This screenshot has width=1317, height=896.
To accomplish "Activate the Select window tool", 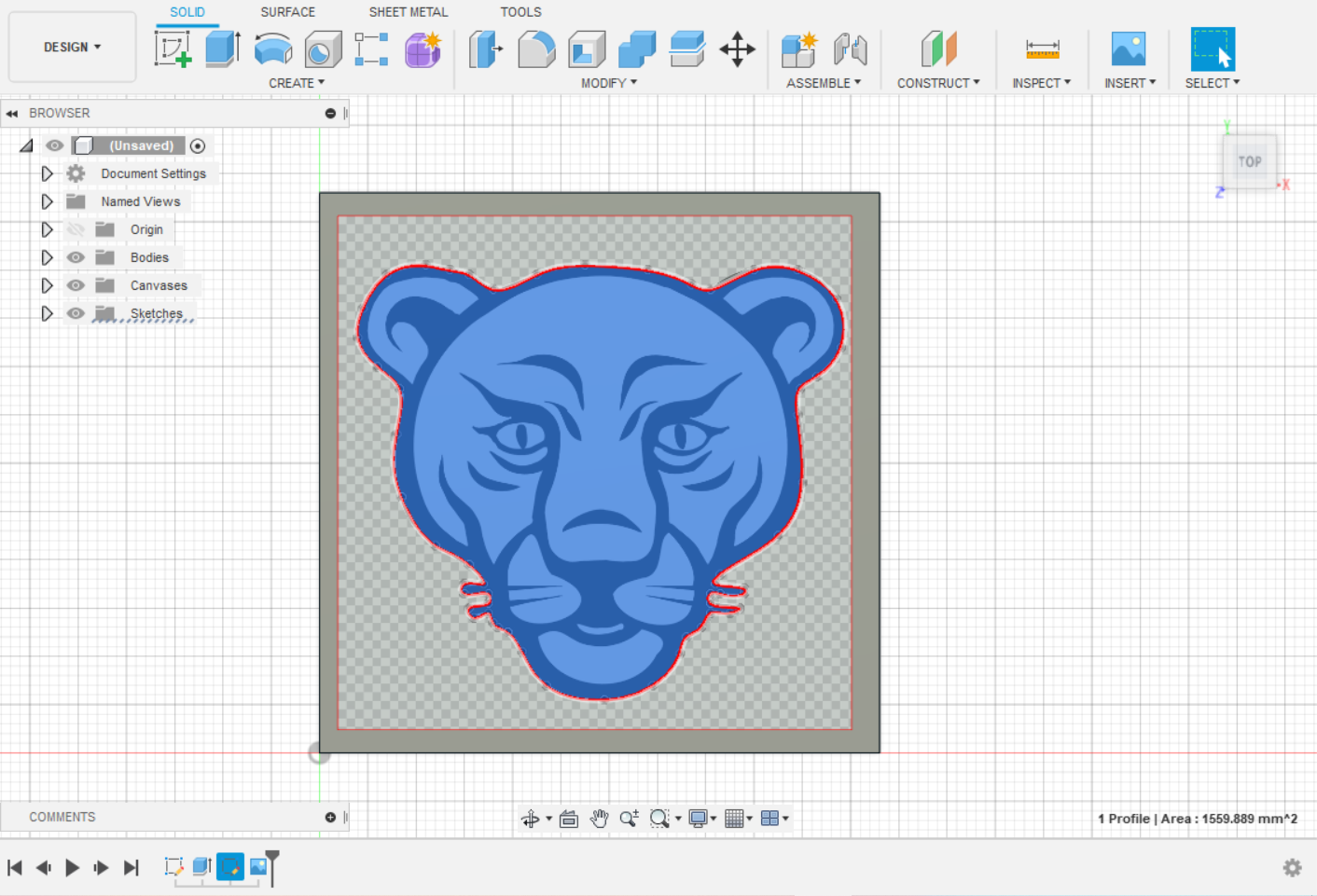I will pos(1213,49).
